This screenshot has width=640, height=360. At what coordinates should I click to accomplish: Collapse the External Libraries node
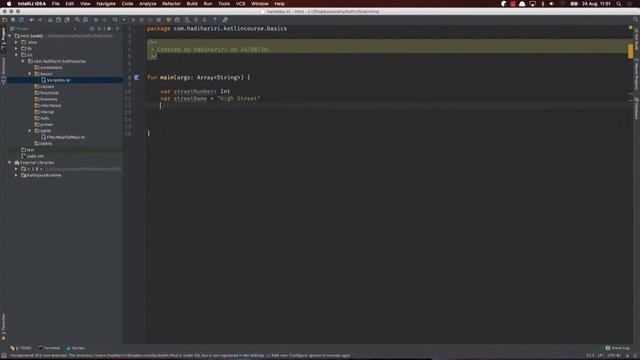pyautogui.click(x=10, y=162)
